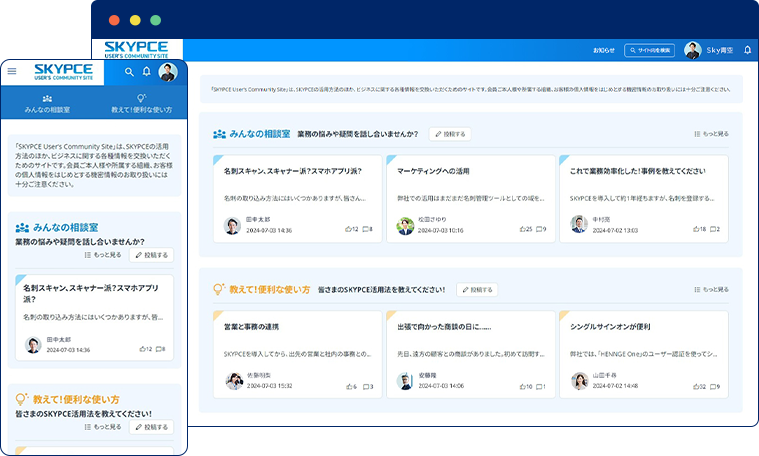The image size is (759, 456).
Task: Click author avatar on シングルサインオンが便利 card
Action: (579, 381)
